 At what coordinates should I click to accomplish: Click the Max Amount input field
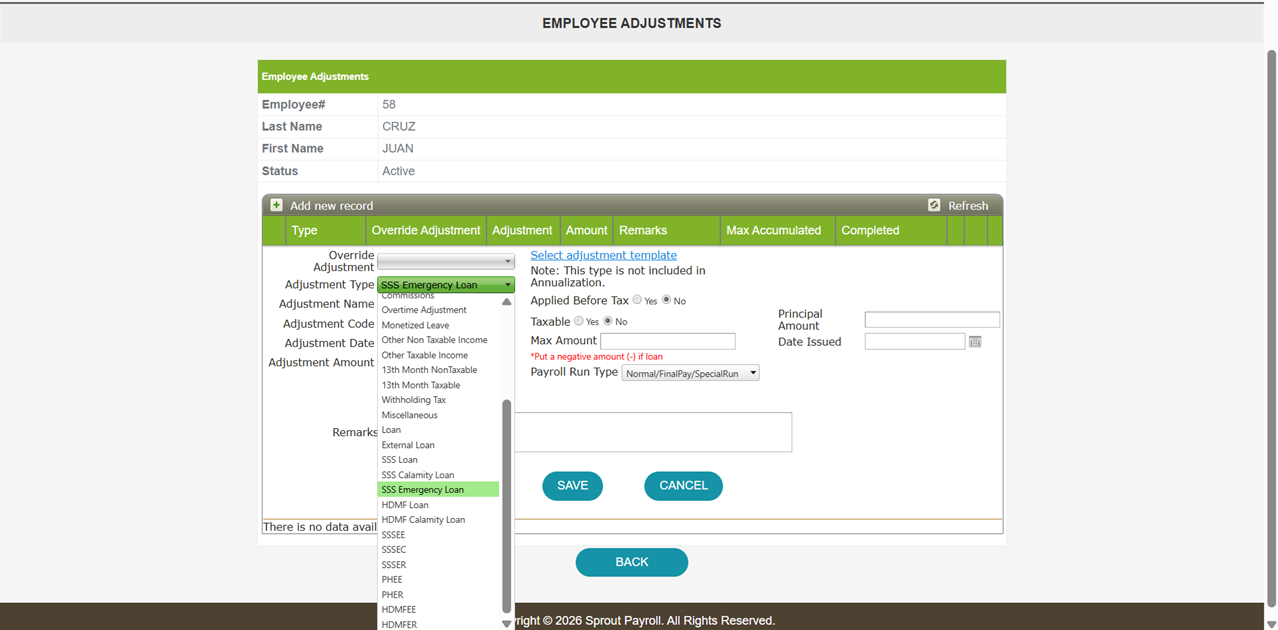pyautogui.click(x=667, y=341)
